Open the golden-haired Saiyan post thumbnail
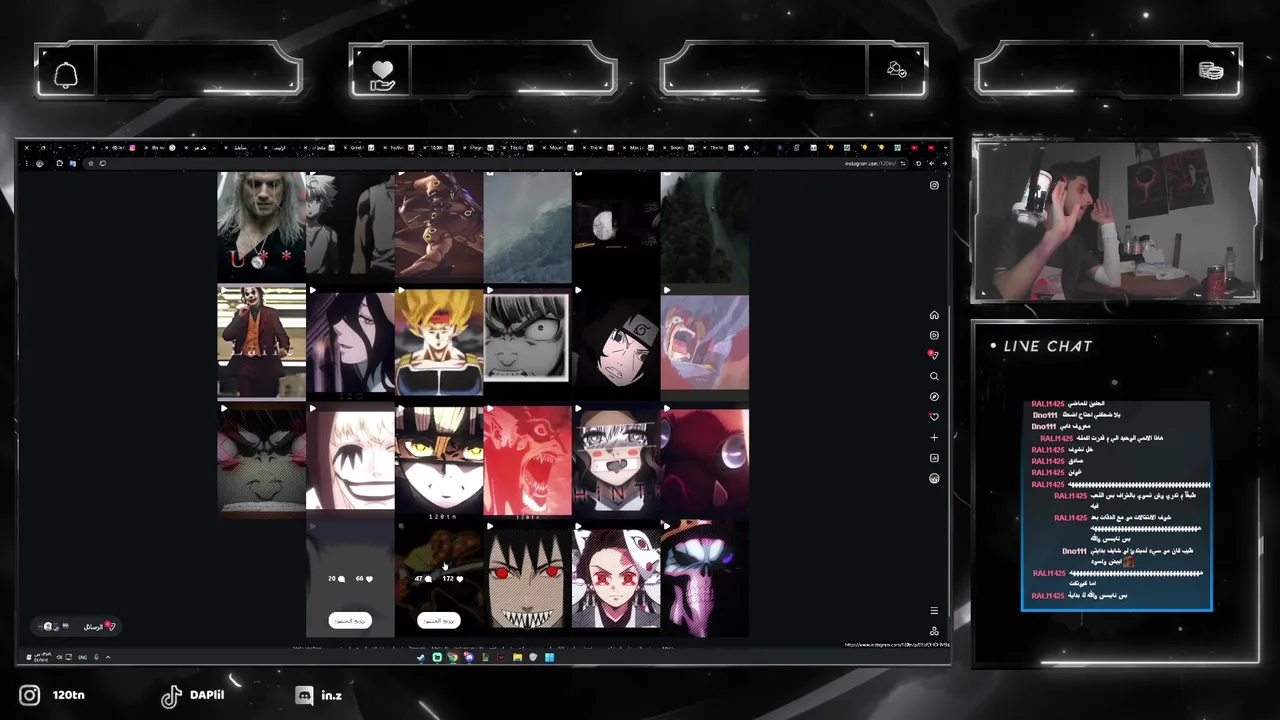The width and height of the screenshot is (1280, 720). [x=438, y=341]
